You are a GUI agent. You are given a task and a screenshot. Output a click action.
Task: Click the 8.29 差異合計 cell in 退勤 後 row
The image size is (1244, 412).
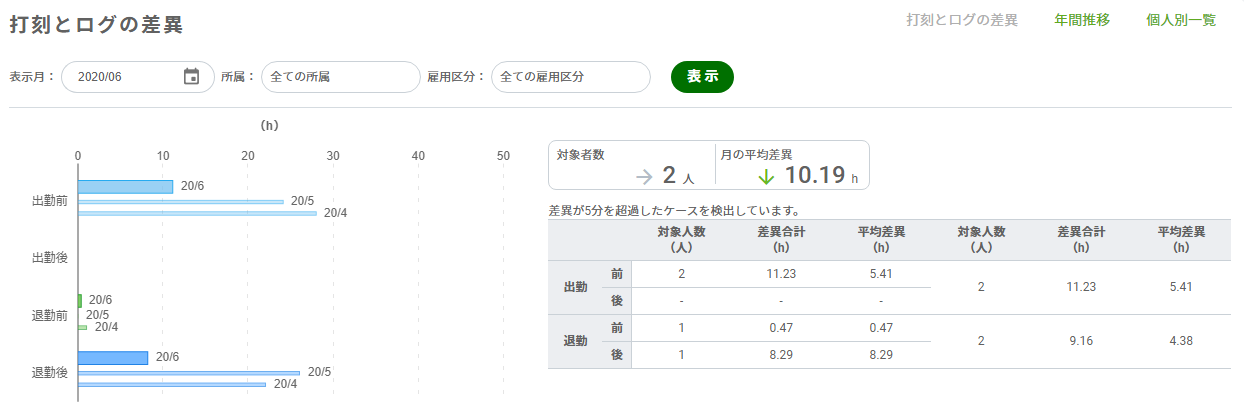click(x=781, y=355)
